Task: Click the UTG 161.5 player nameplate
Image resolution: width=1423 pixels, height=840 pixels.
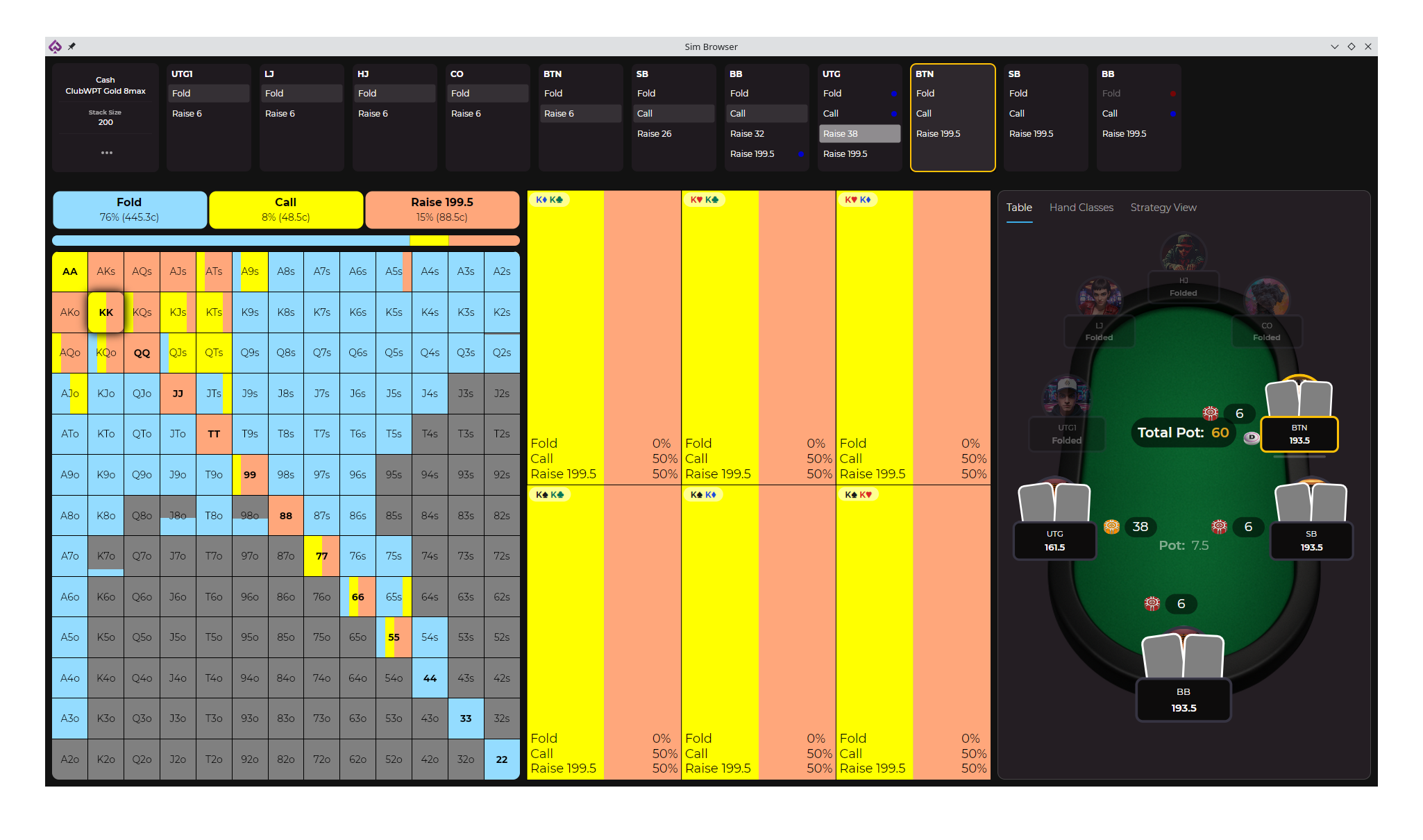Action: pyautogui.click(x=1054, y=540)
